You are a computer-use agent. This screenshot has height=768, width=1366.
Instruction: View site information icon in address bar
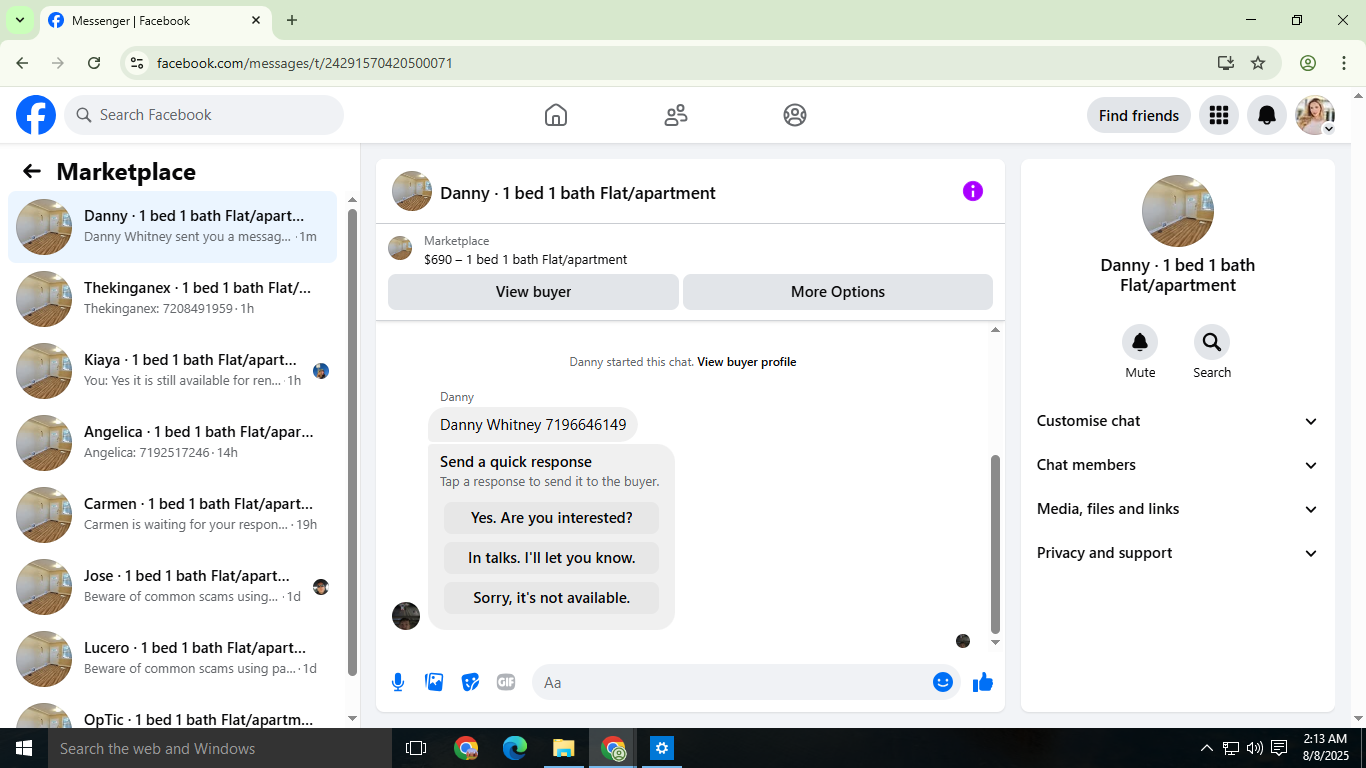[x=138, y=63]
